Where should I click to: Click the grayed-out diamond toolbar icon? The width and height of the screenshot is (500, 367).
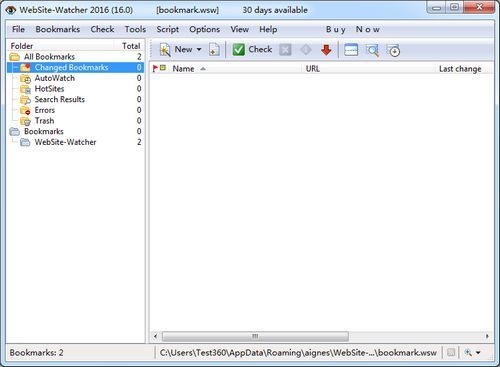(306, 50)
